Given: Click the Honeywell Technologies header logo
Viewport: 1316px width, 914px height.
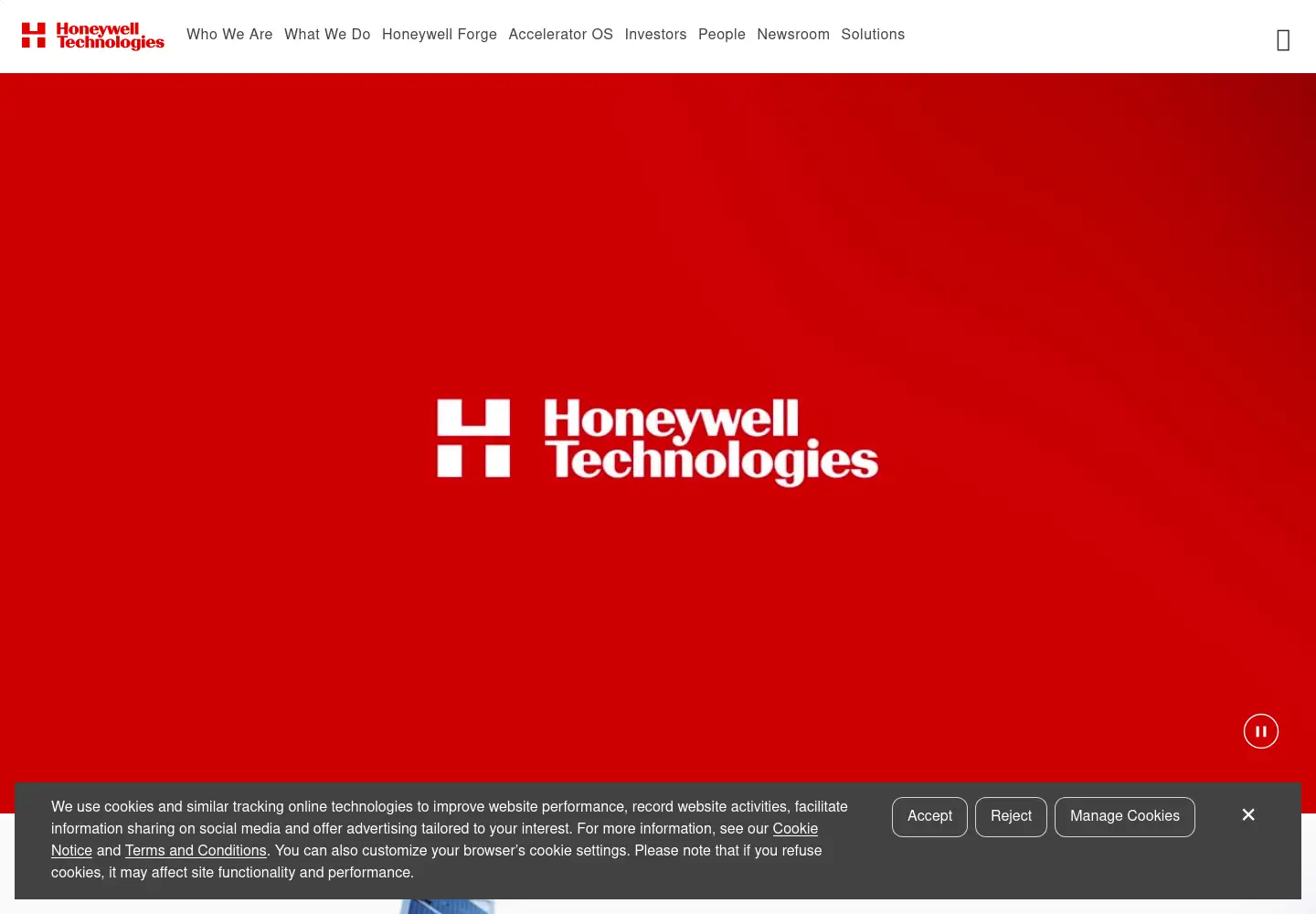Looking at the screenshot, I should [x=93, y=36].
